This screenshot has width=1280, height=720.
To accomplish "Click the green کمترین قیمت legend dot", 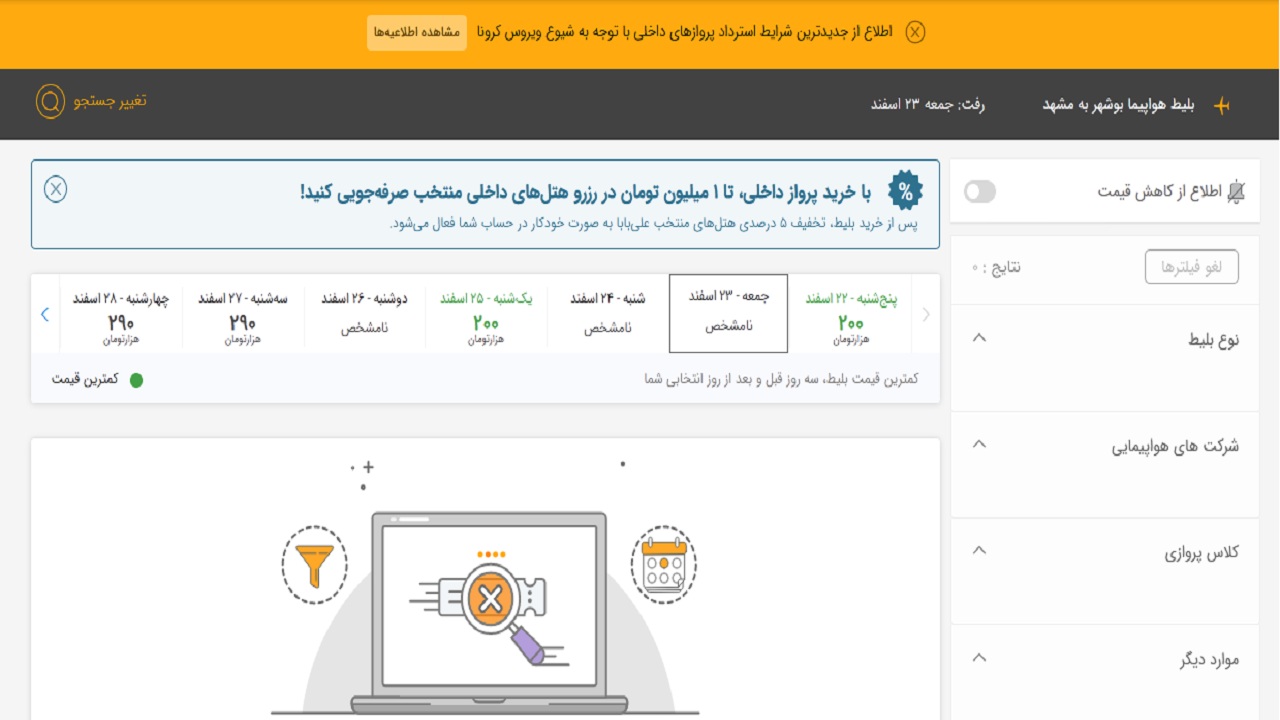I will point(136,380).
